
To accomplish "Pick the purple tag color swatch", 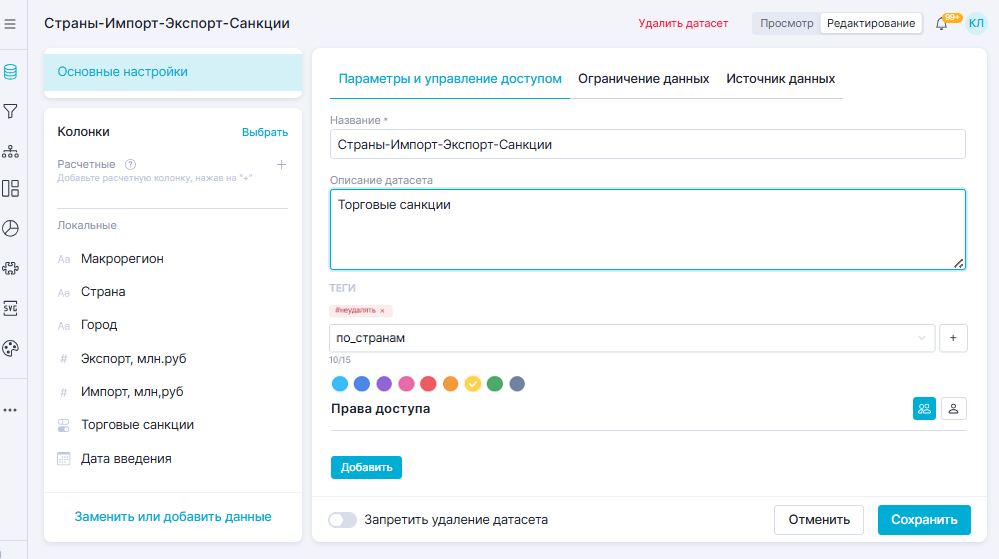I will tap(383, 384).
